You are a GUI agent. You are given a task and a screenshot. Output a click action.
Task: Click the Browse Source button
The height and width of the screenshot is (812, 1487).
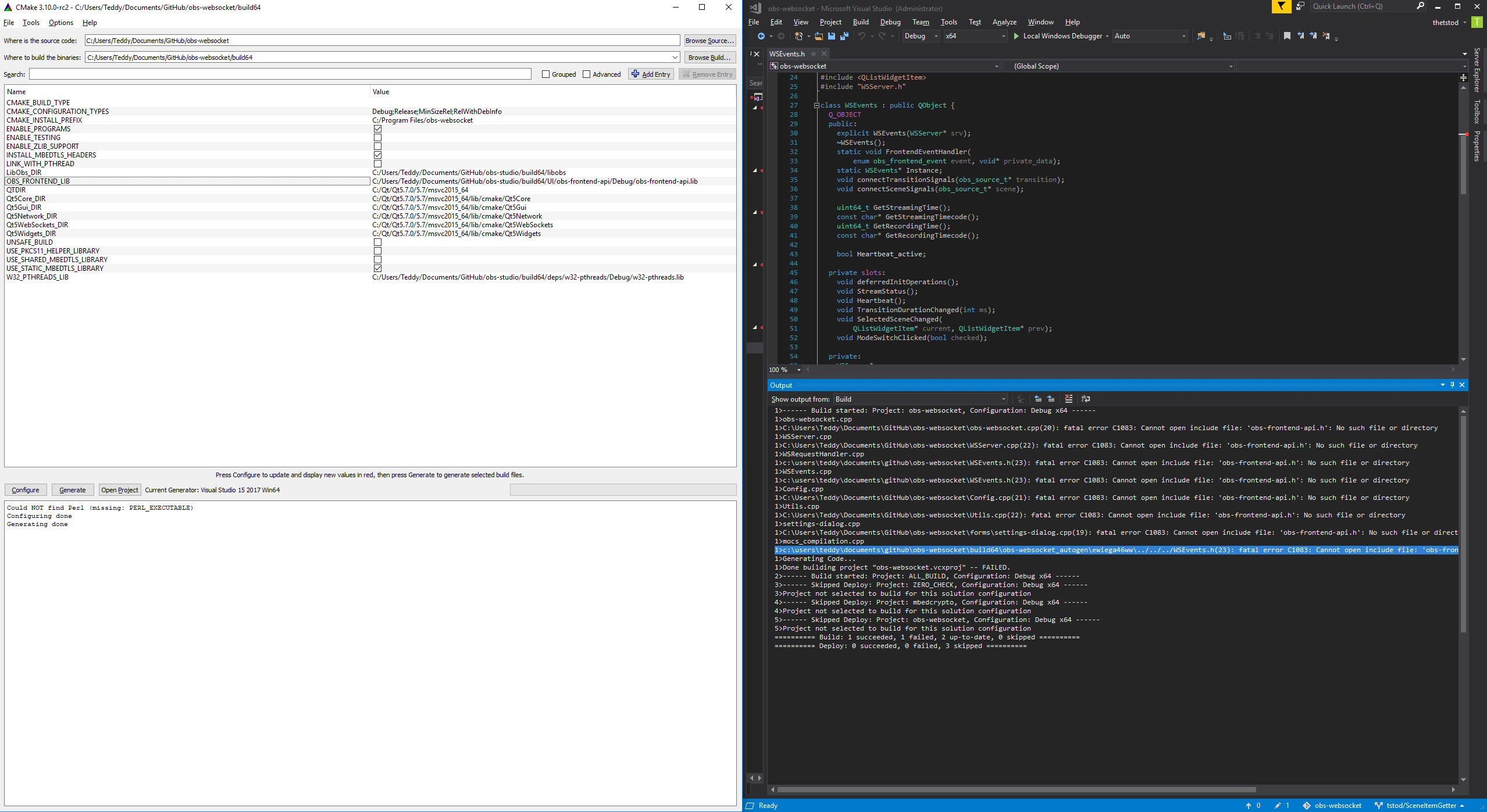pos(709,40)
